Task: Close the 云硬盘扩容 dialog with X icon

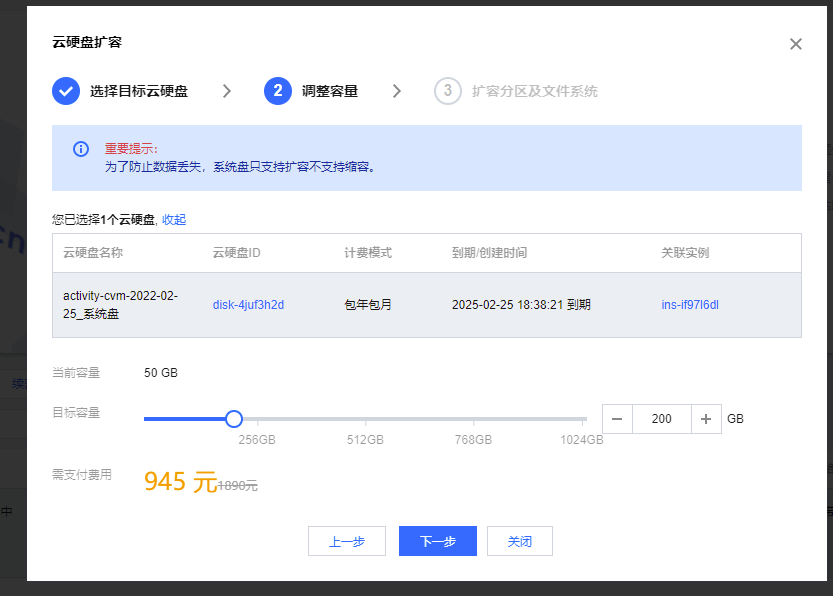Action: tap(796, 44)
